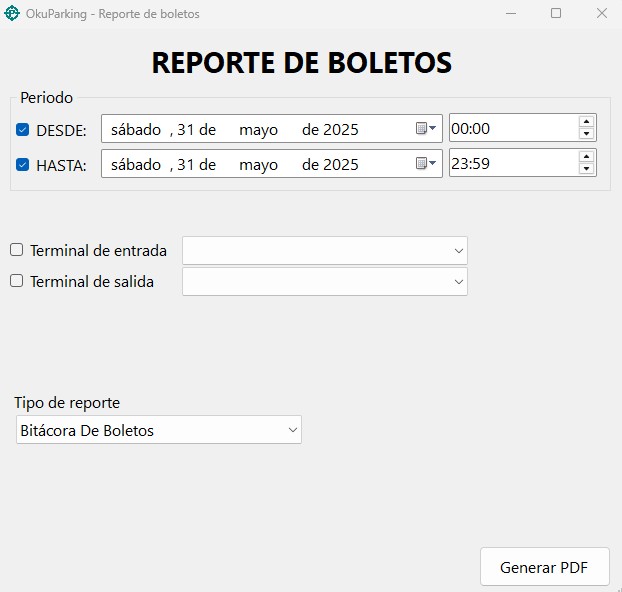Increase the HASTA time with up arrow
622x592 pixels.
[586, 157]
